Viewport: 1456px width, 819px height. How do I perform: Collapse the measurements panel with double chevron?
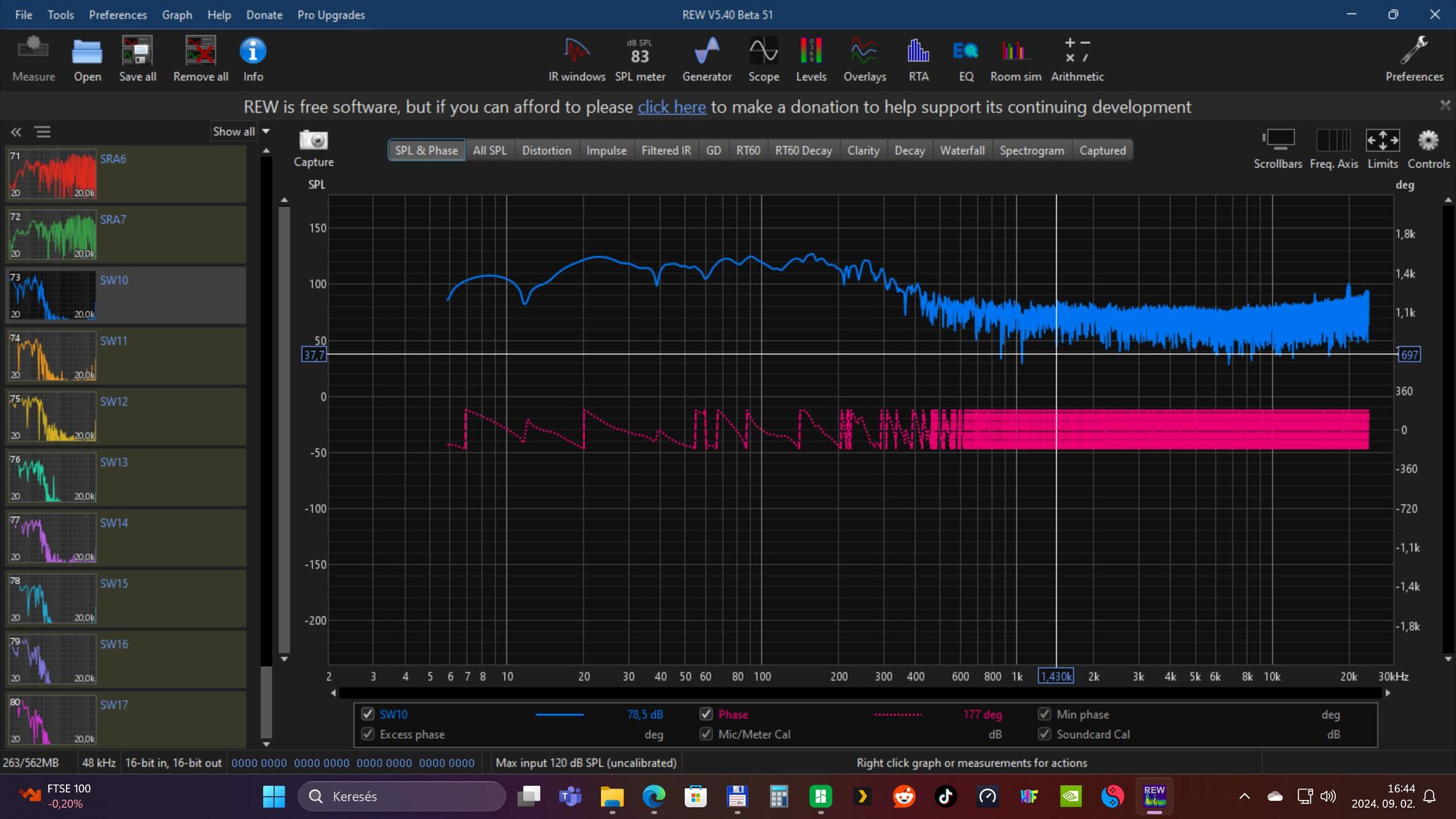(x=16, y=132)
